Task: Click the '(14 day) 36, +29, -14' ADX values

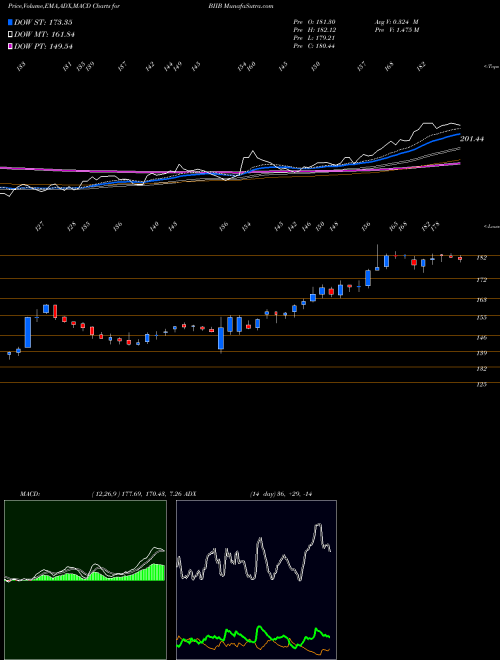Action: [x=280, y=494]
